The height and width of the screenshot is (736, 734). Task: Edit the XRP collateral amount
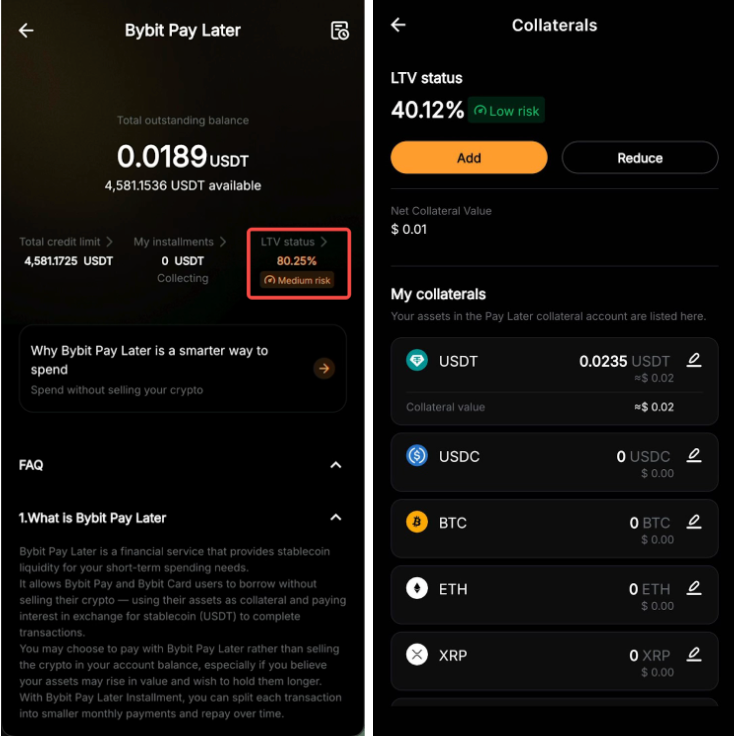(x=694, y=654)
